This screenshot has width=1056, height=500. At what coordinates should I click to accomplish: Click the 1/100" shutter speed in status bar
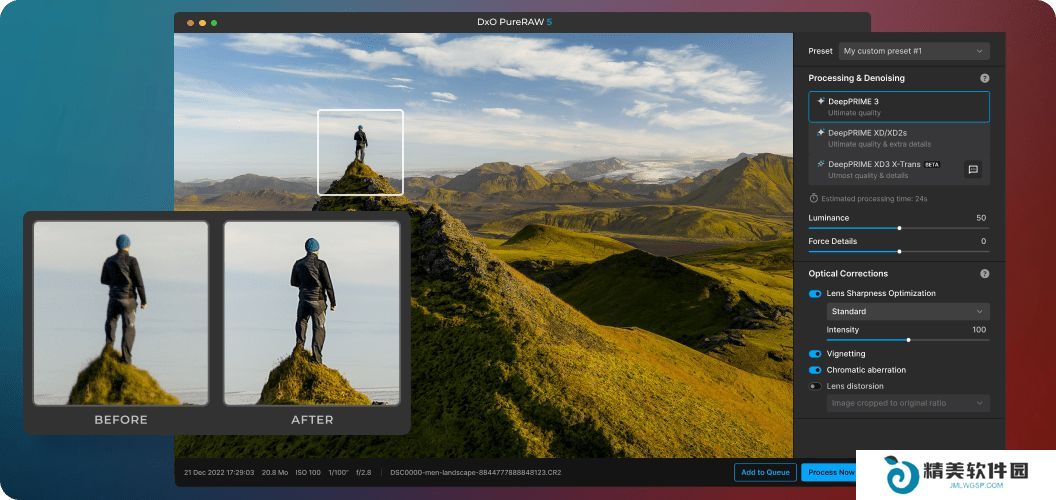(339, 472)
